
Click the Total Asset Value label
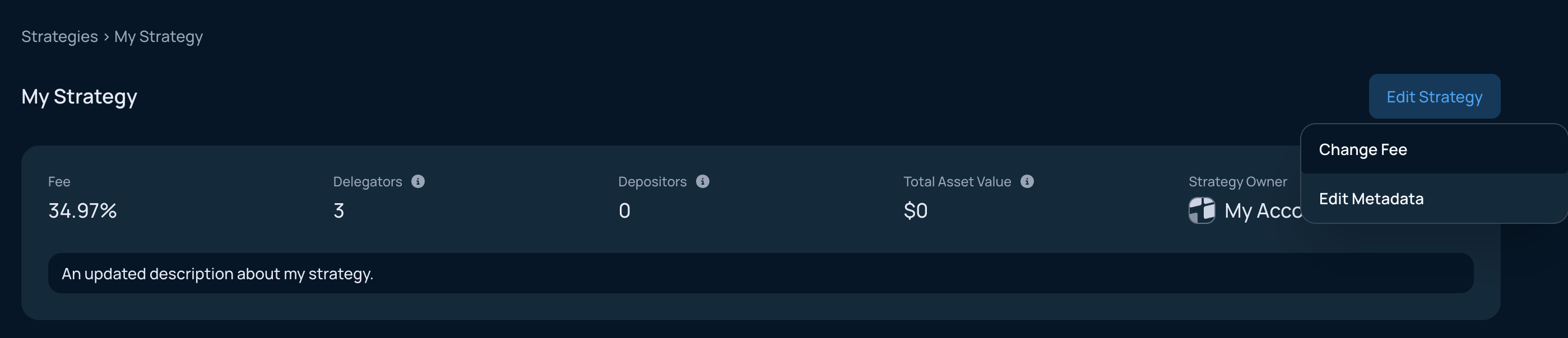pyautogui.click(x=957, y=182)
